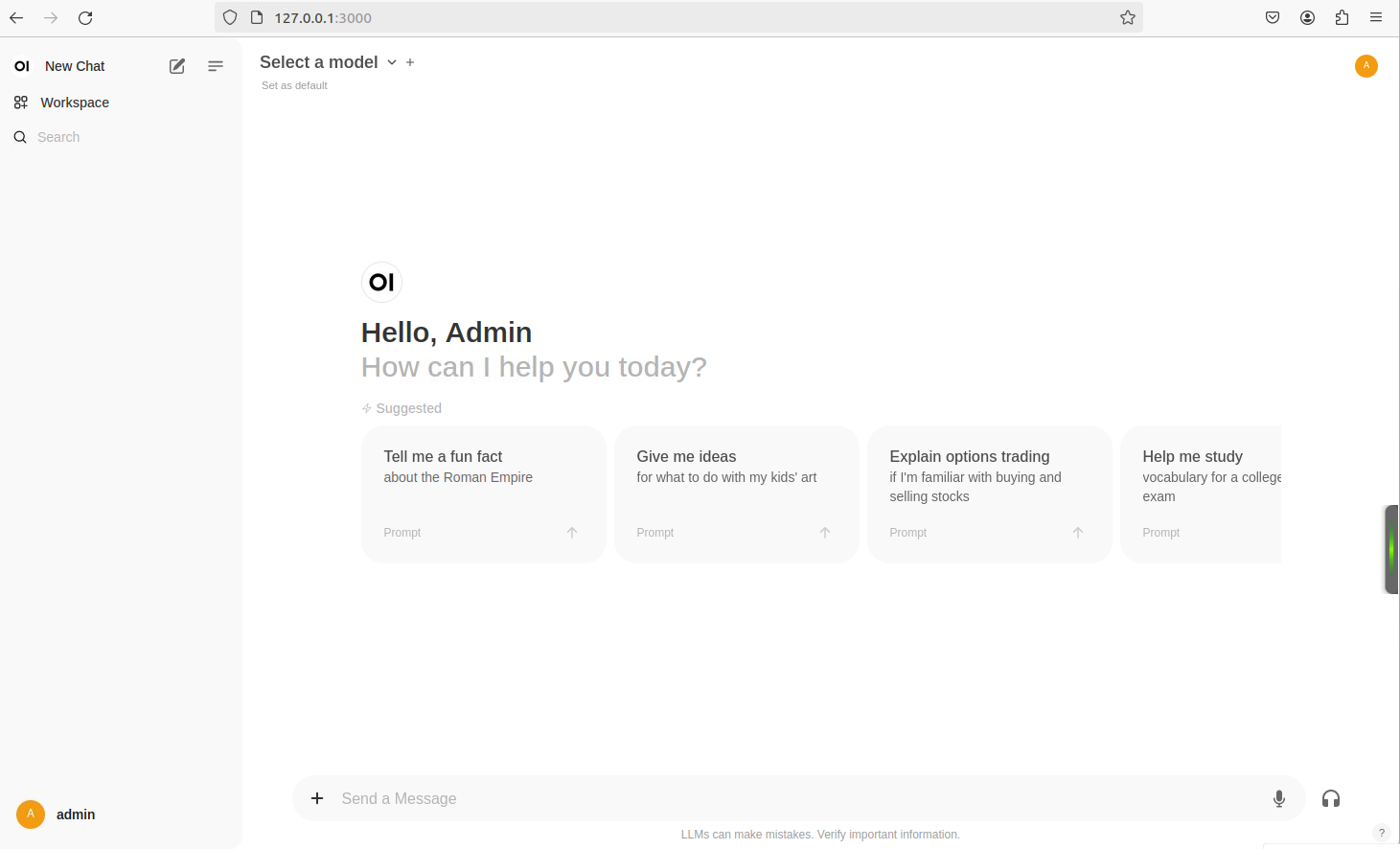This screenshot has height=849, width=1400.
Task: Start call mode with headphones icon
Action: click(x=1330, y=798)
